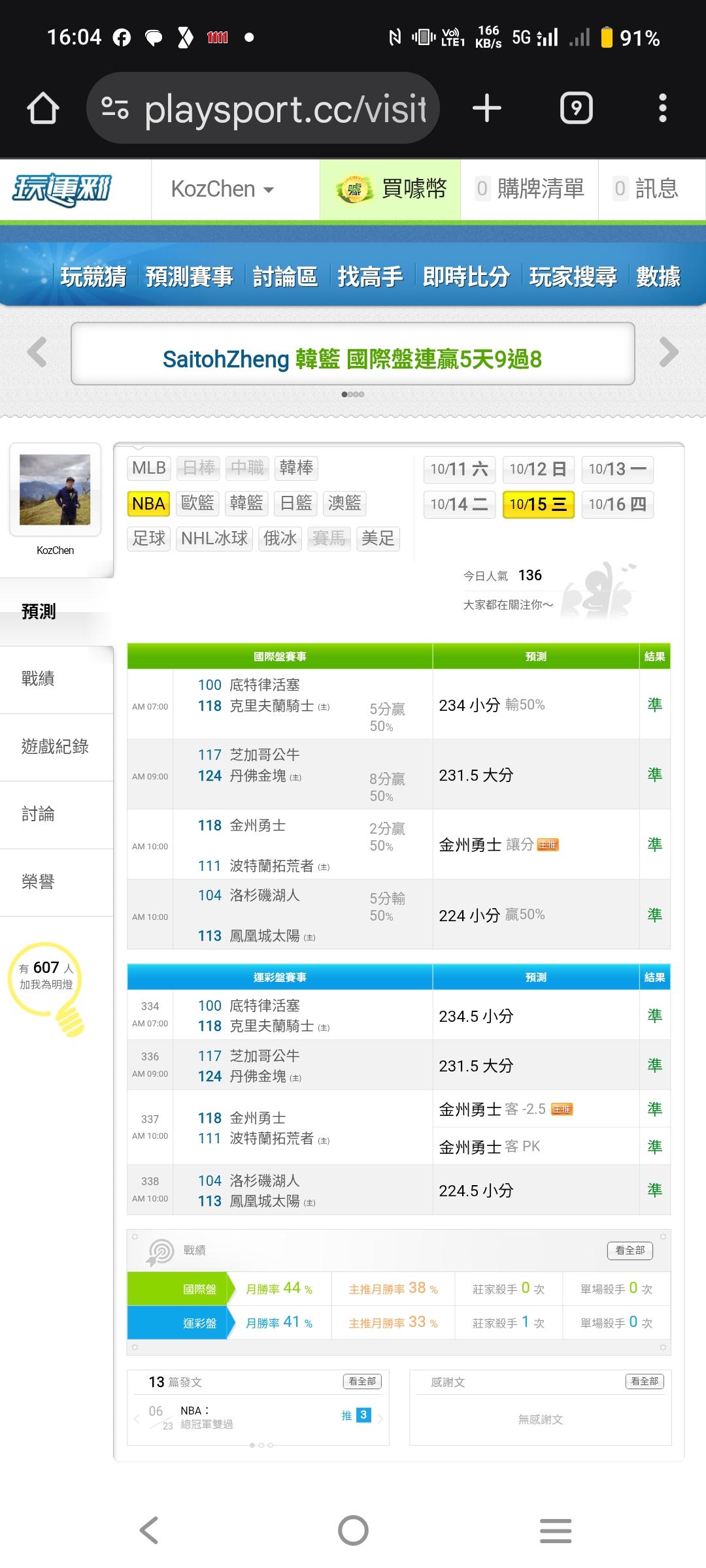Screen dimensions: 706x1568
Task: Click the 買噱幣 button
Action: coord(391,189)
